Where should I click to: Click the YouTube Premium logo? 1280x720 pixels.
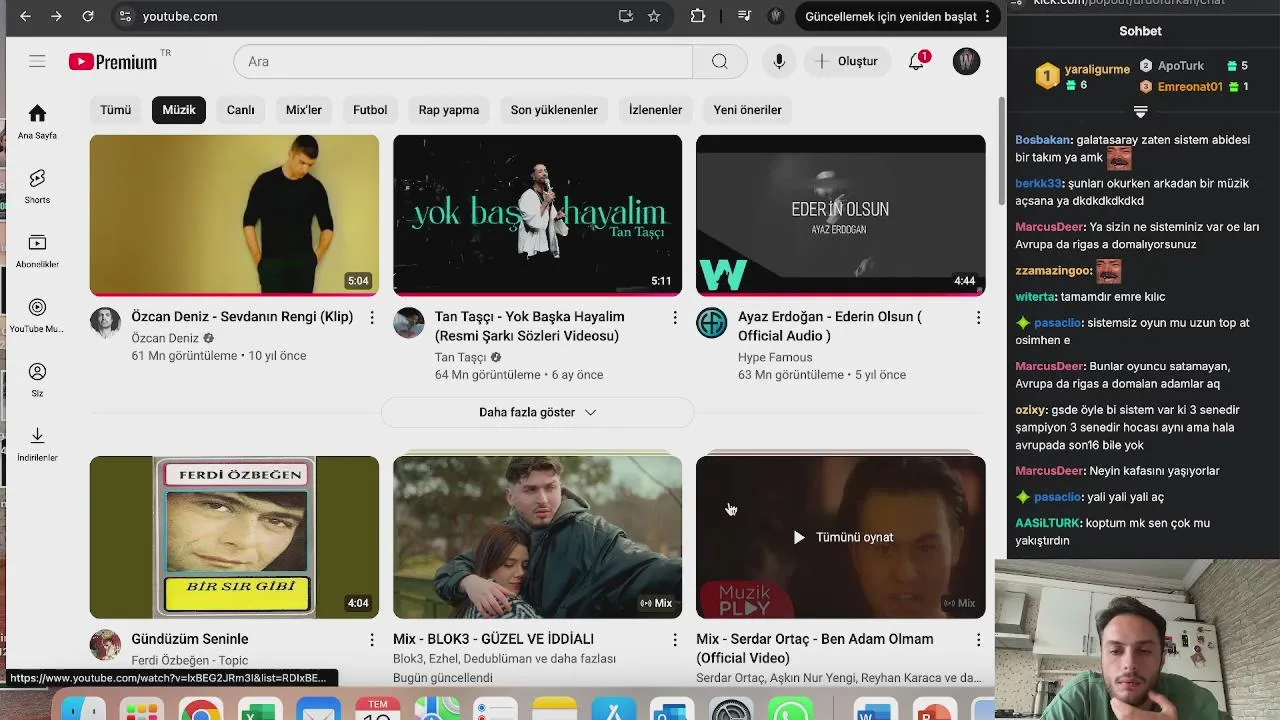pyautogui.click(x=113, y=62)
